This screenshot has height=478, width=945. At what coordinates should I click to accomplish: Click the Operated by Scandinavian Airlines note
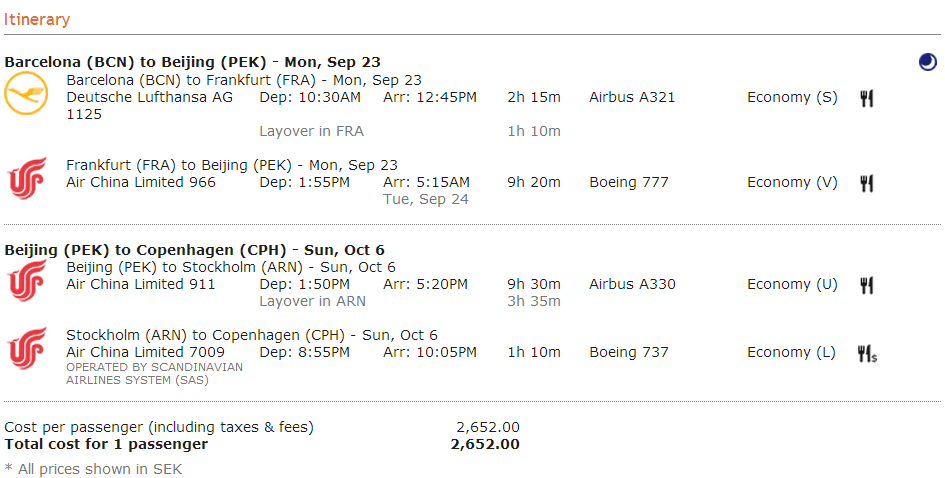[x=154, y=373]
